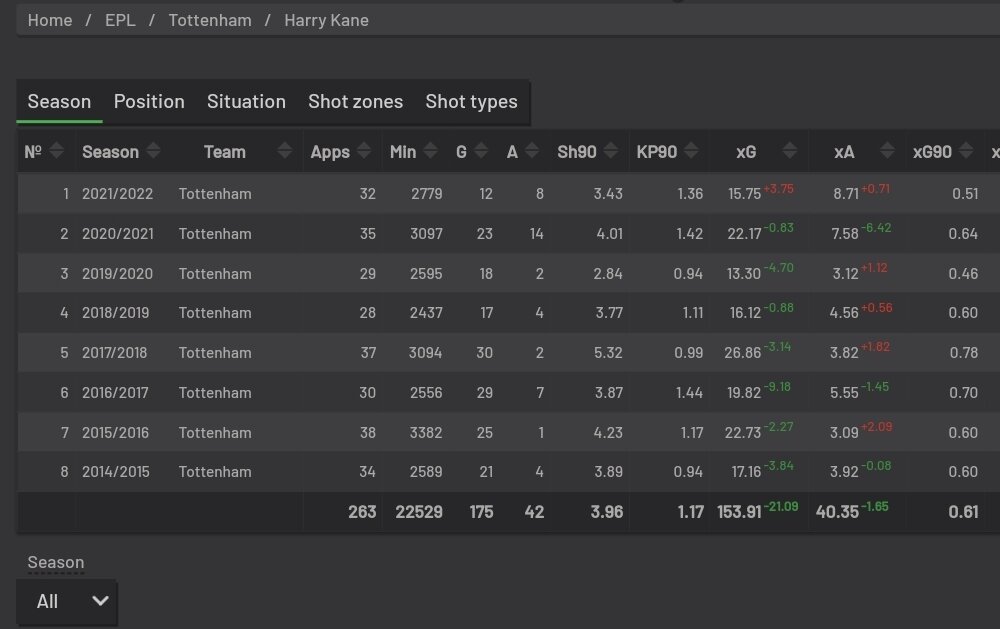Select the 2017/2018 season row
Image resolution: width=1000 pixels, height=629 pixels.
pos(508,353)
